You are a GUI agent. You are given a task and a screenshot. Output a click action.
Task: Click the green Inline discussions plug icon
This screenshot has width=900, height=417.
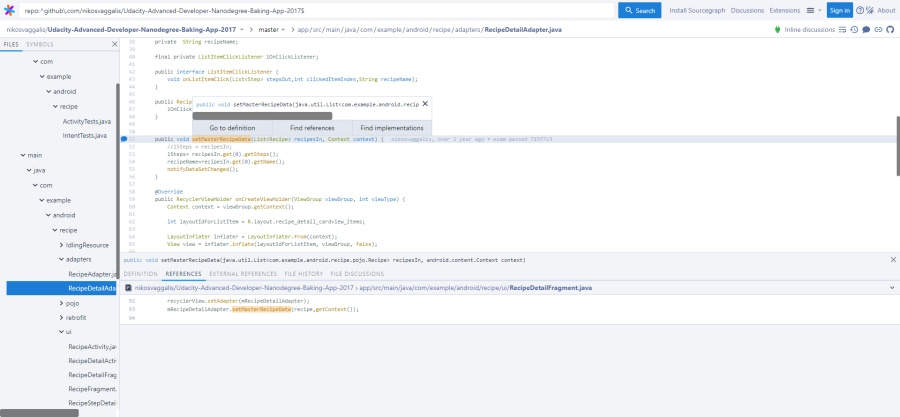(x=778, y=29)
